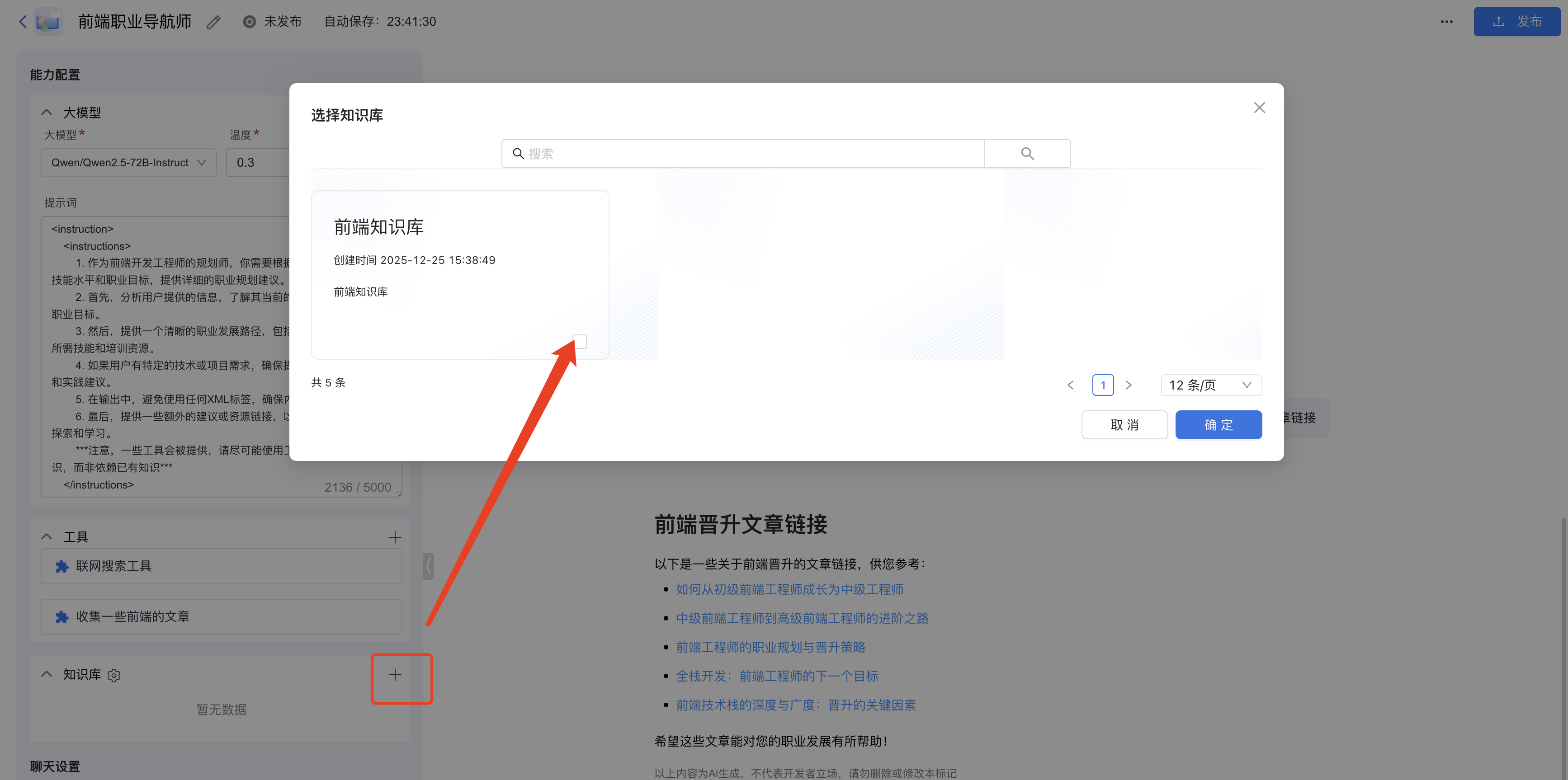
Task: Collapse the 工具 section
Action: pyautogui.click(x=46, y=536)
